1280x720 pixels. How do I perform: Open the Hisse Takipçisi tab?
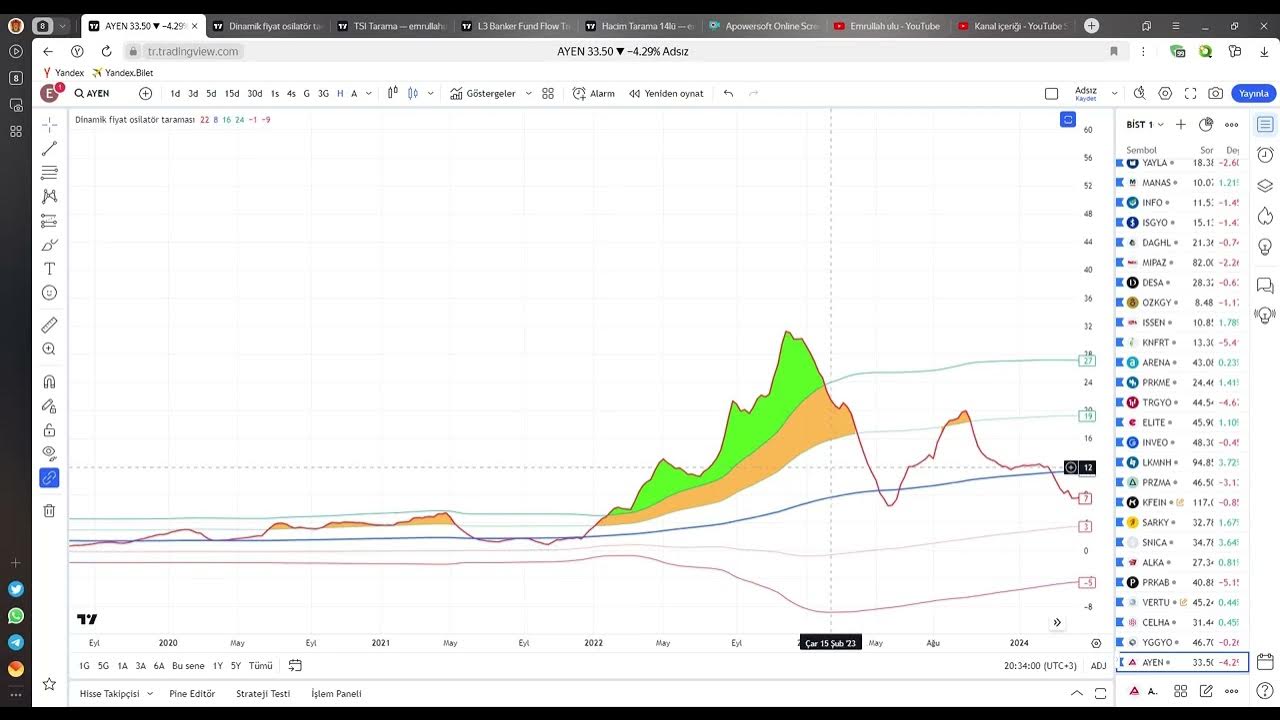point(110,694)
